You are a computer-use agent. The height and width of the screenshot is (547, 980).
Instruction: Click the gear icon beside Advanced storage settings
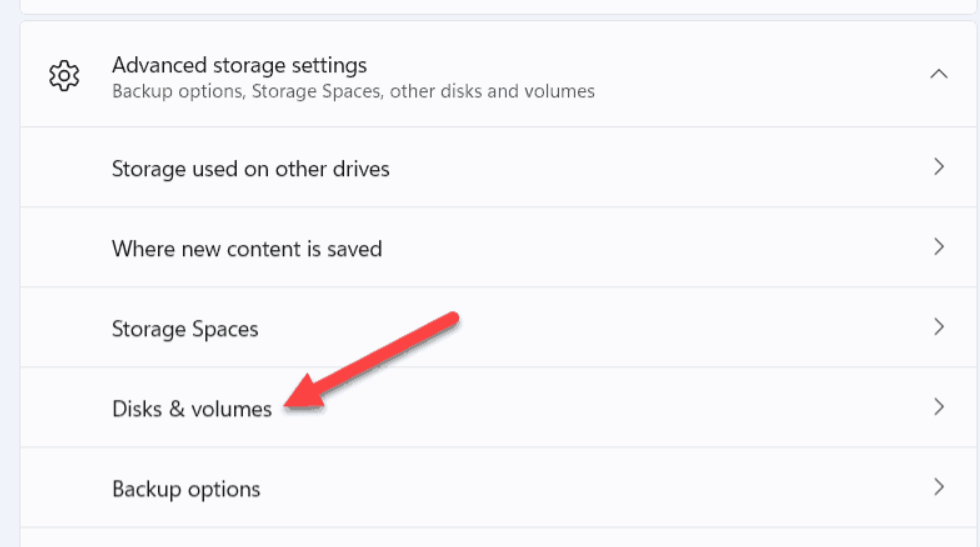[64, 76]
